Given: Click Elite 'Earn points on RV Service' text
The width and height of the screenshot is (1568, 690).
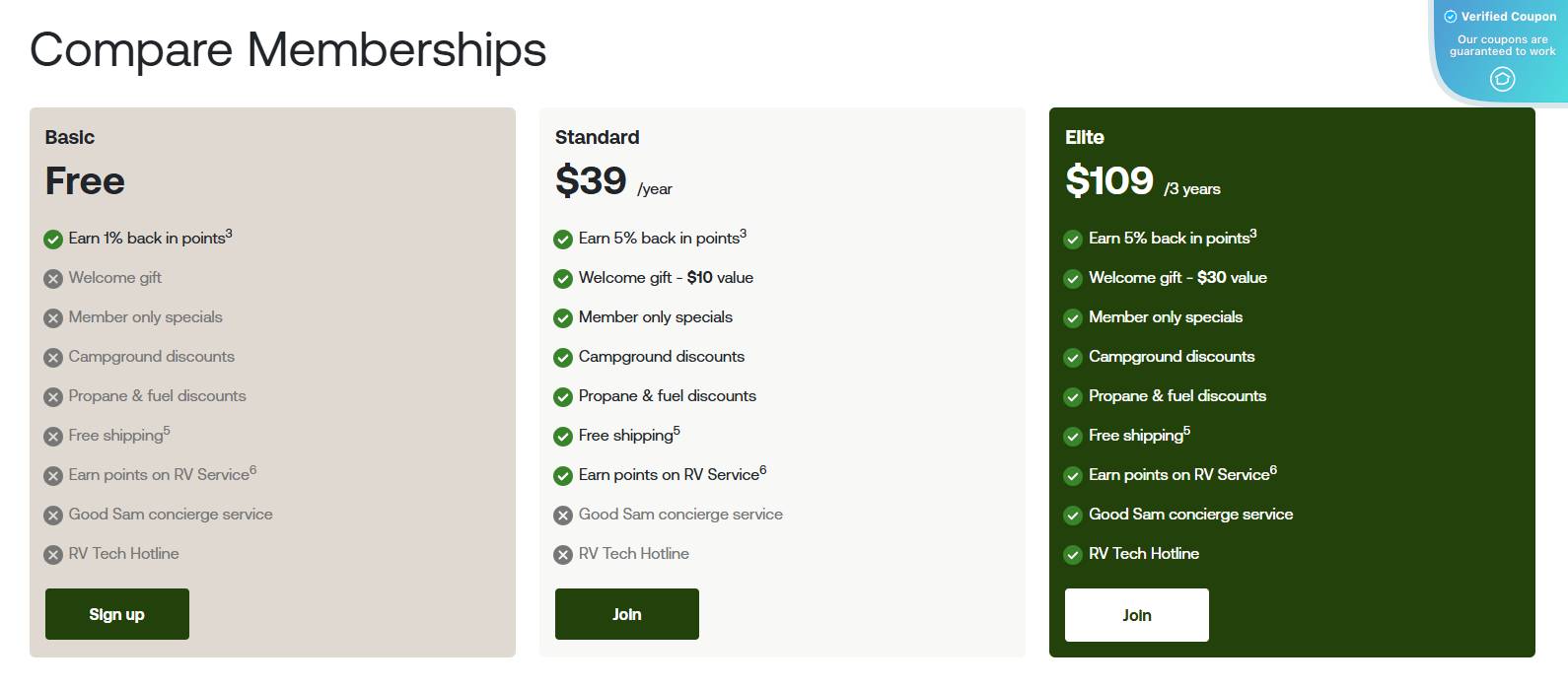Looking at the screenshot, I should pyautogui.click(x=1178, y=475).
